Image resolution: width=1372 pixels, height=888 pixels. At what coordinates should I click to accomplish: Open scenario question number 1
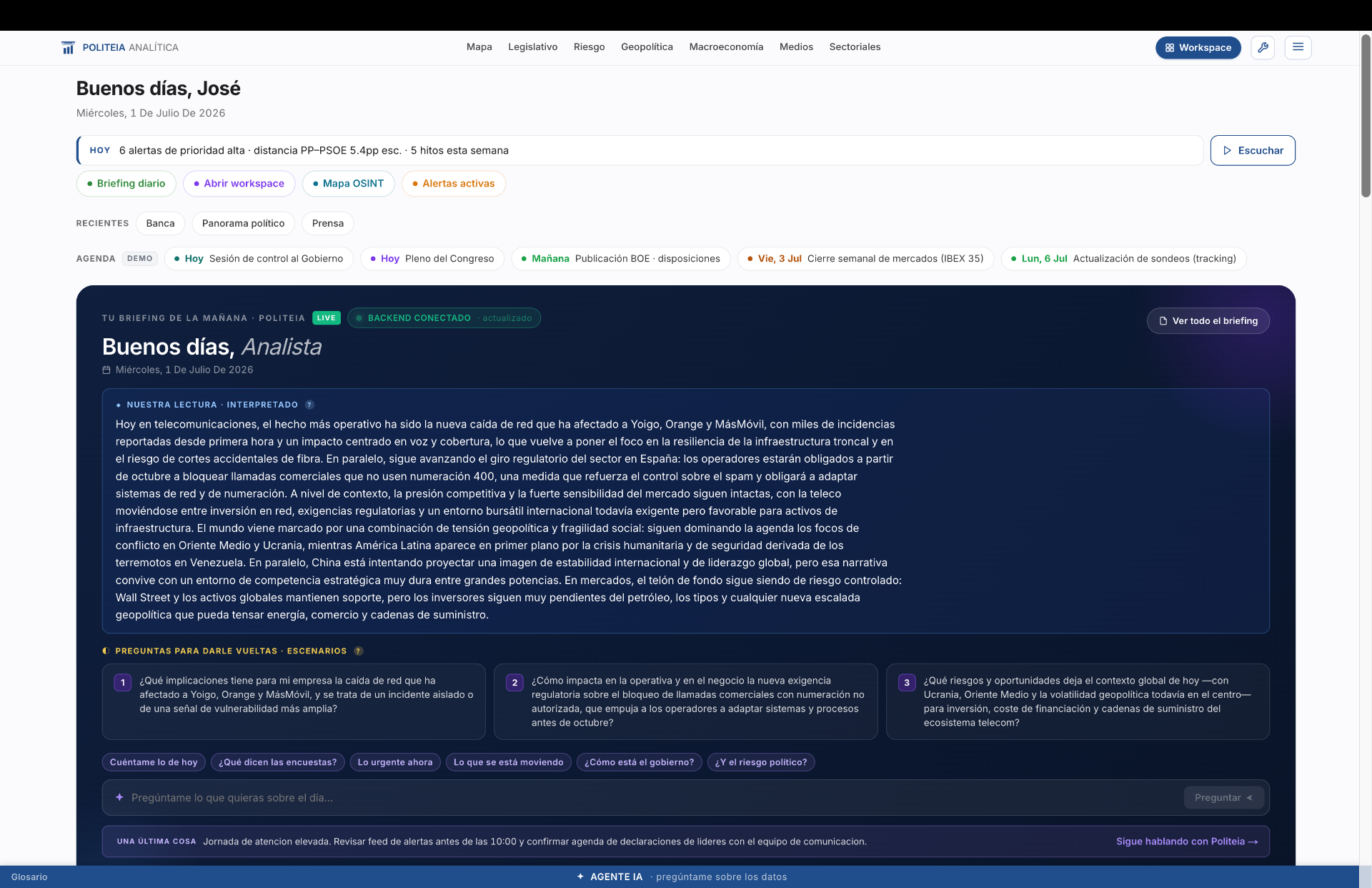click(294, 701)
